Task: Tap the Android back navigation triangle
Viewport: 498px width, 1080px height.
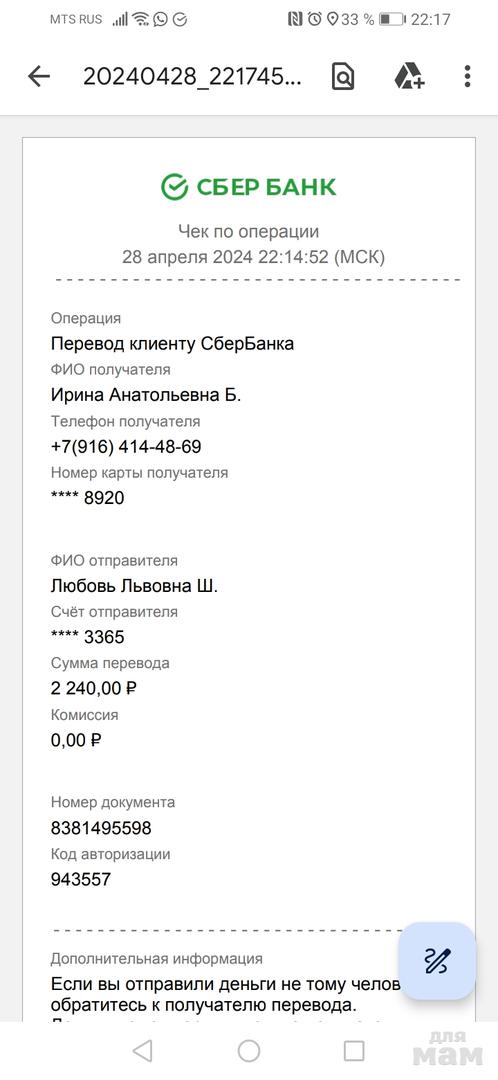Action: pyautogui.click(x=143, y=1050)
